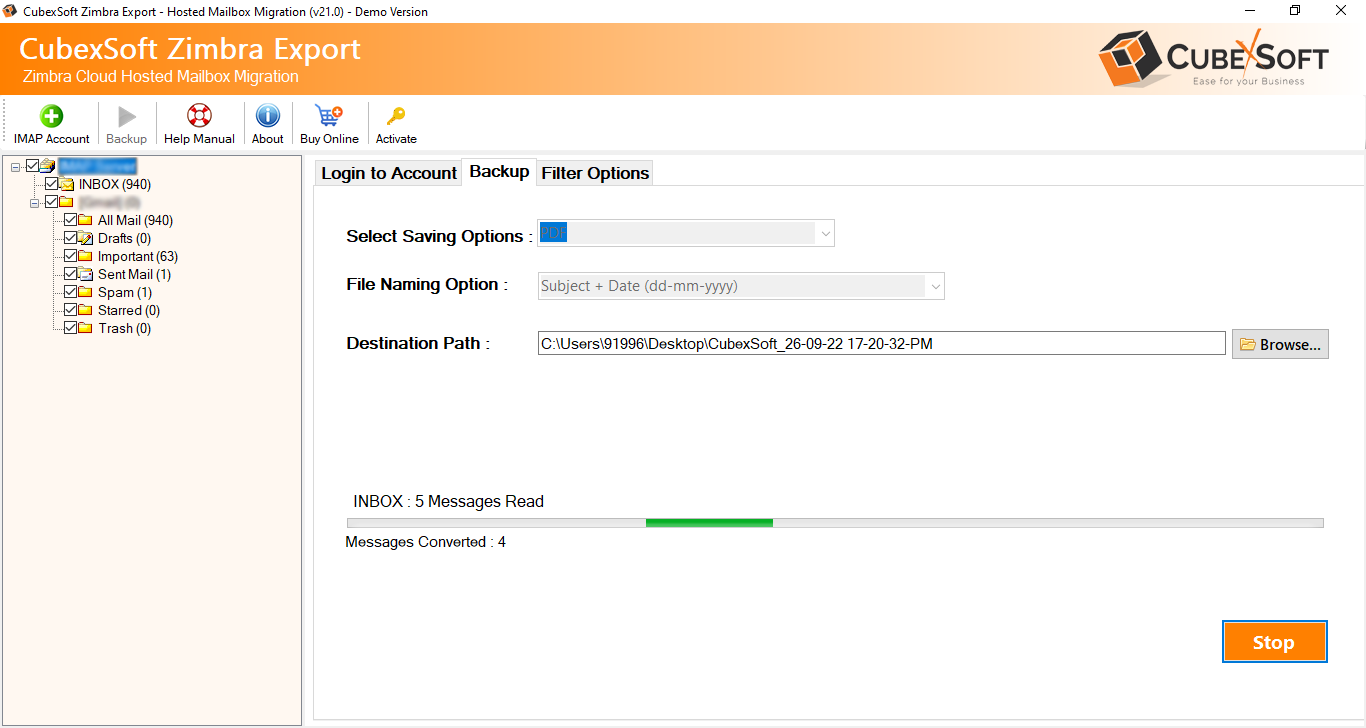This screenshot has height=728, width=1366.
Task: Uncheck the Gmail parent folder checkbox
Action: click(52, 202)
